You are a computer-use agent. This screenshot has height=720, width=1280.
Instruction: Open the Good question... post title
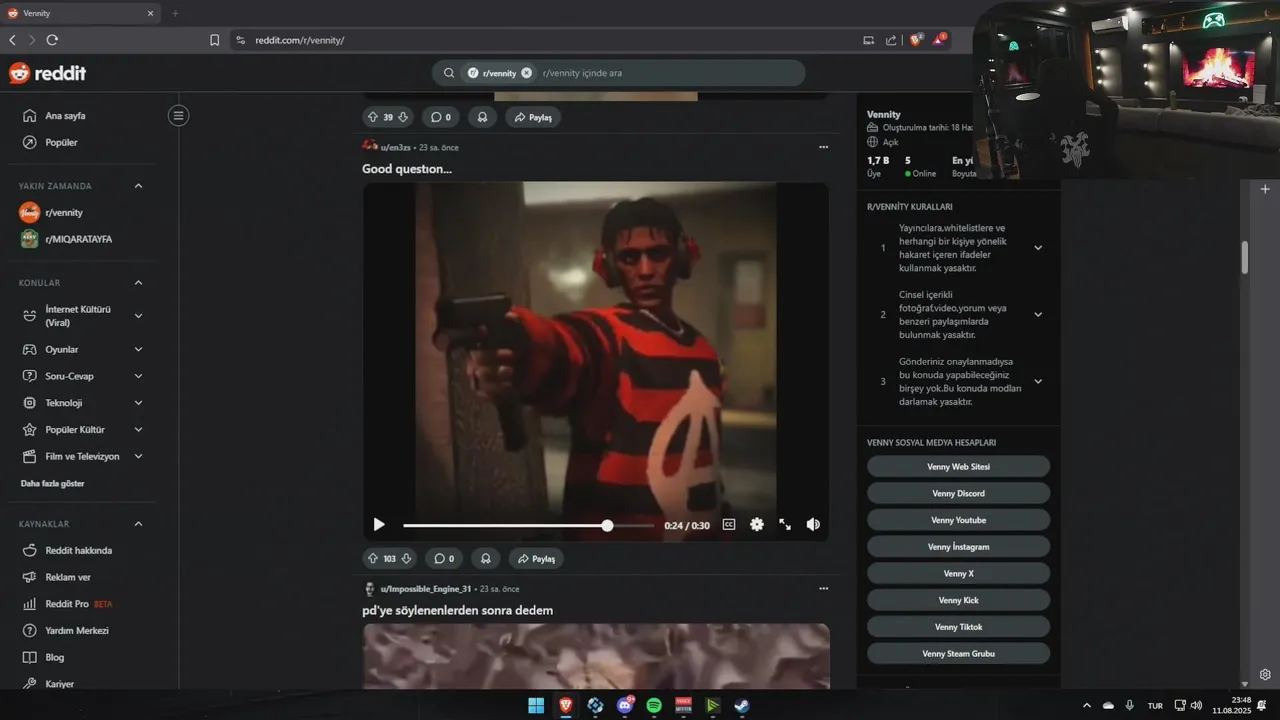[x=407, y=169]
